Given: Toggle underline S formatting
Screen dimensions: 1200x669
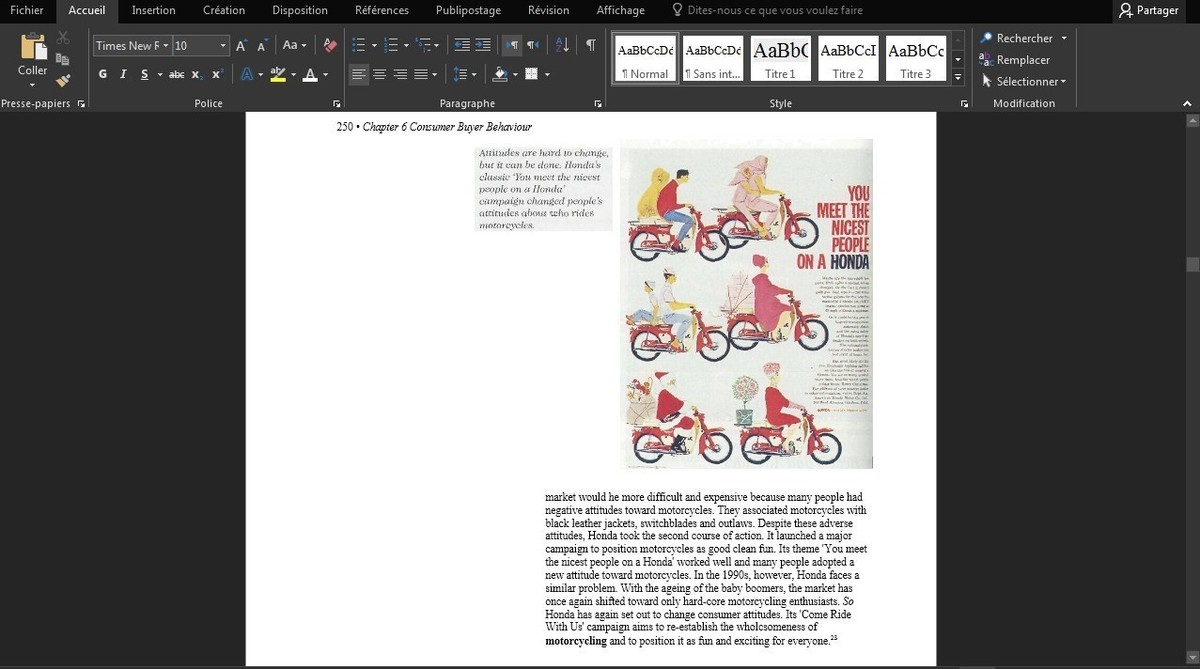Looking at the screenshot, I should (x=145, y=75).
